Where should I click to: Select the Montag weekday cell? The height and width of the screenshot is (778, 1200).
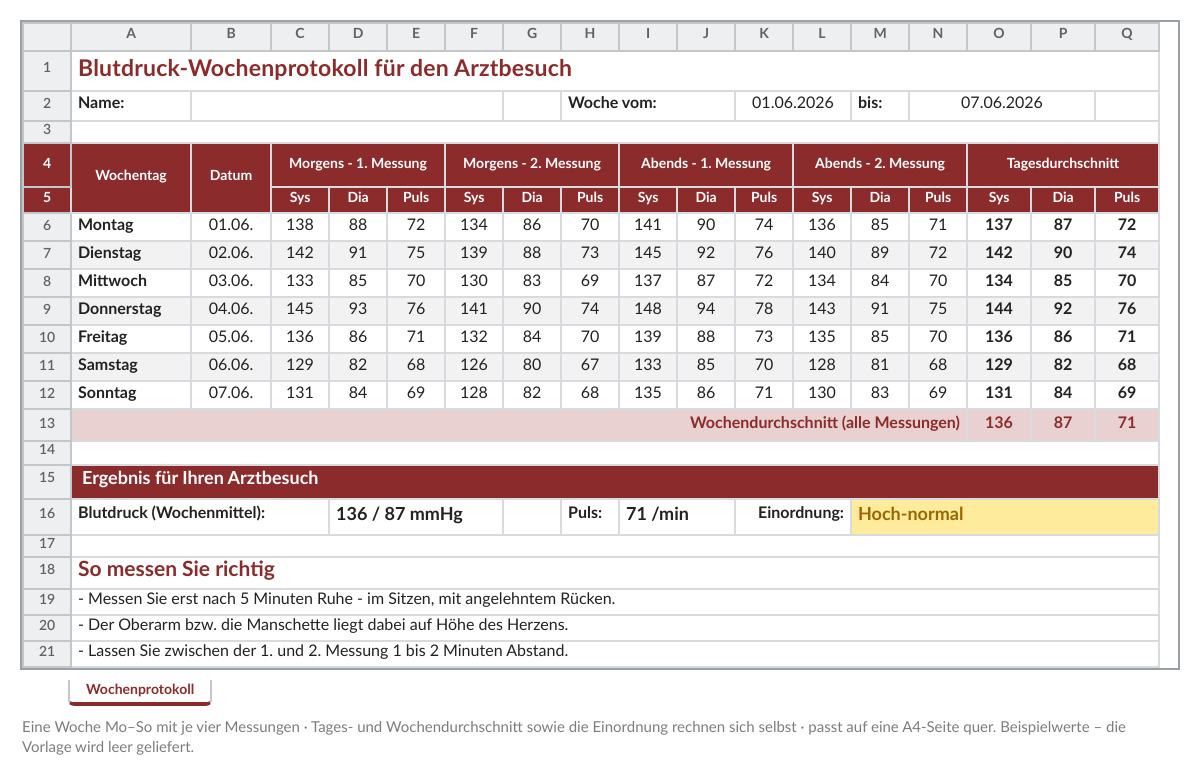tap(131, 225)
